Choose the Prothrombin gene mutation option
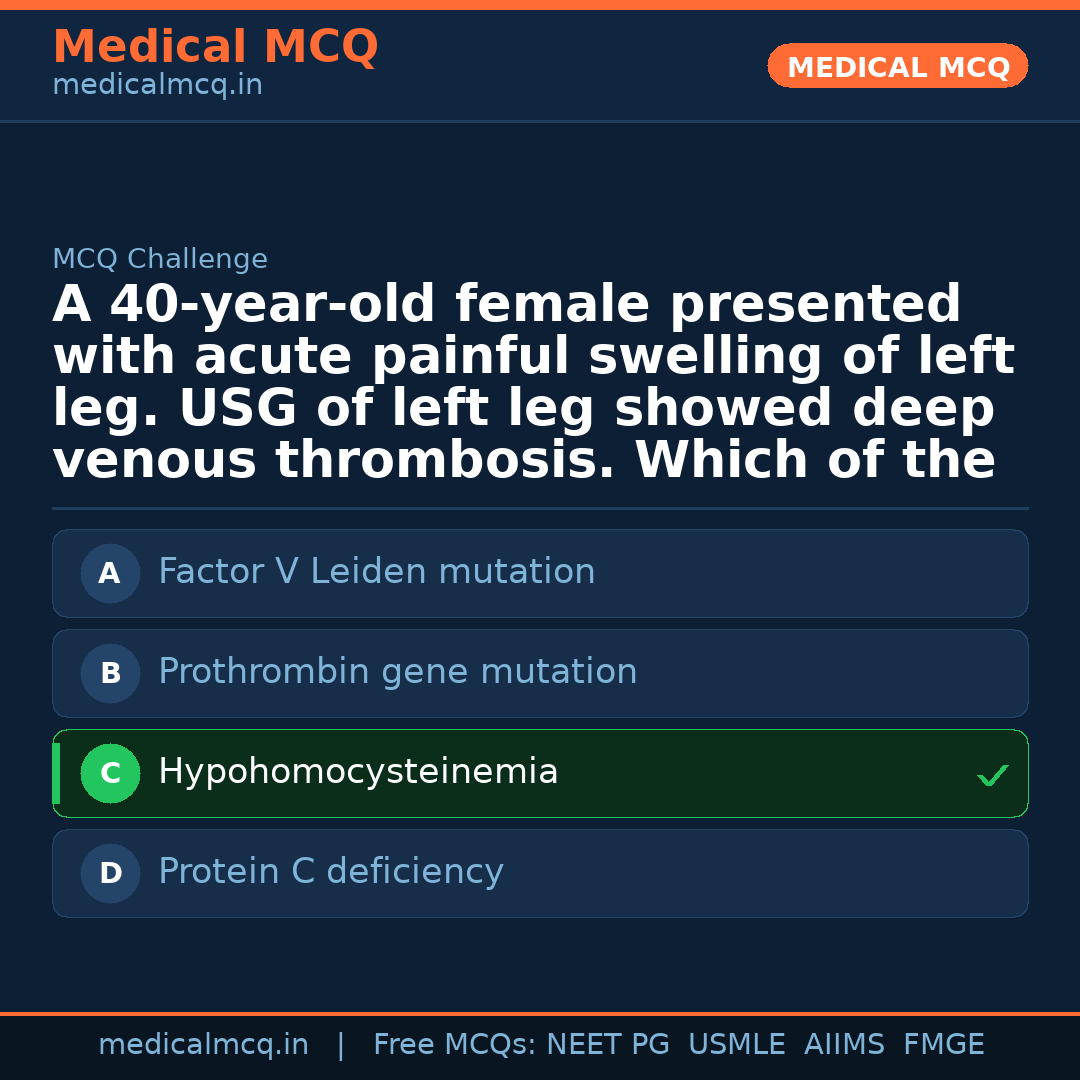 (x=397, y=672)
